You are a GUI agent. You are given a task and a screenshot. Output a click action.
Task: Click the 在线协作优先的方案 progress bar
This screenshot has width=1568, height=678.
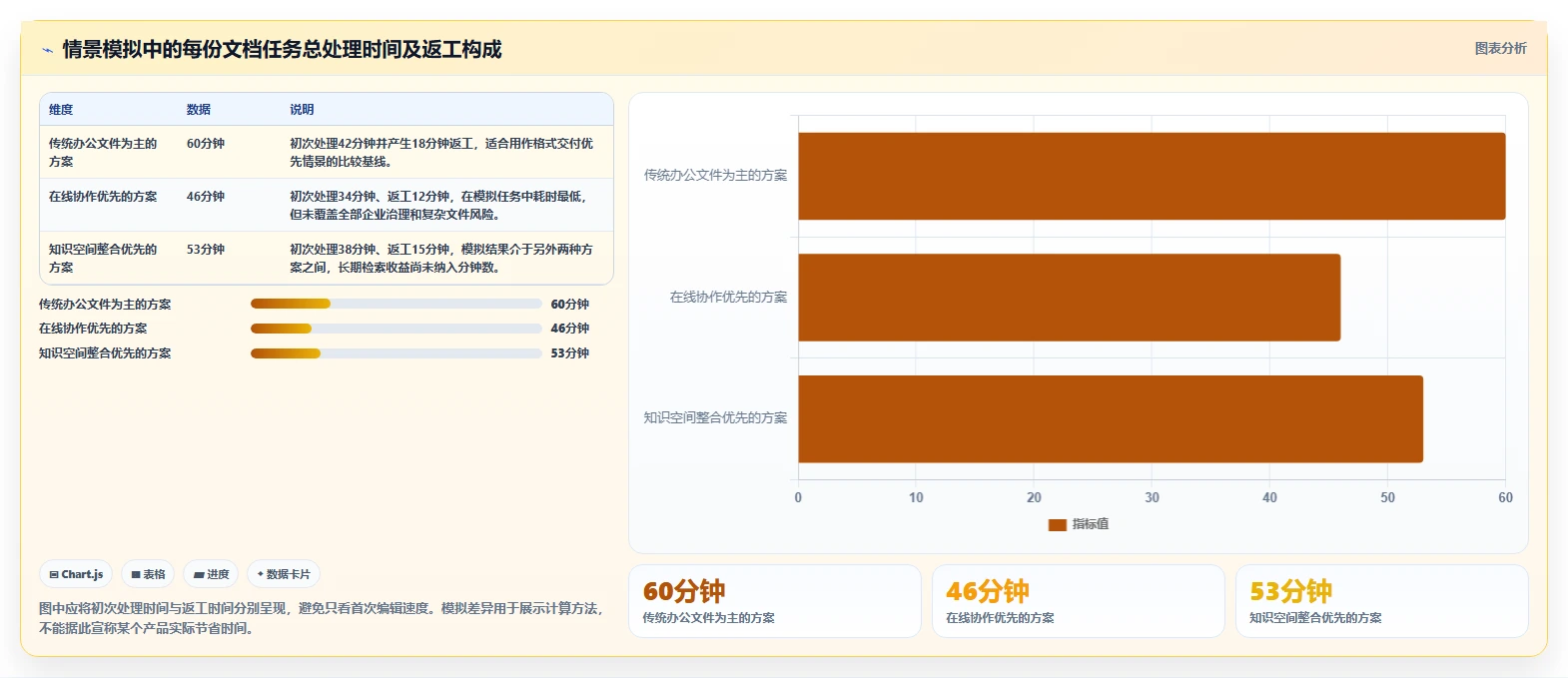[395, 328]
